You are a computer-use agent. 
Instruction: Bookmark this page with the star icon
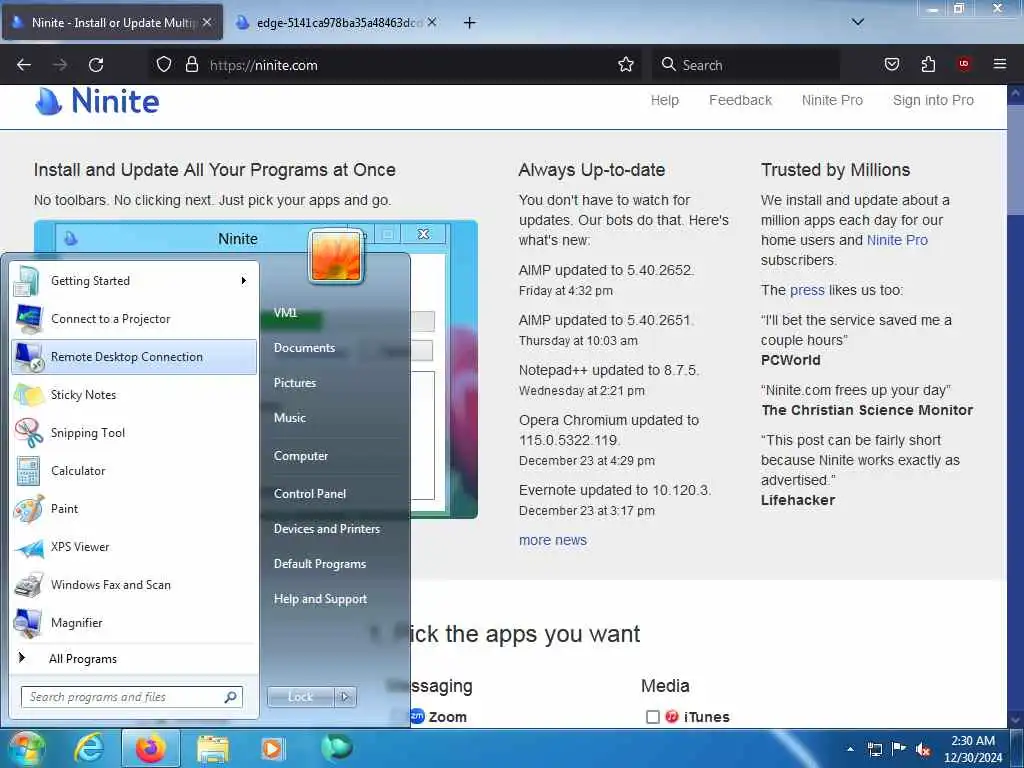pos(626,65)
